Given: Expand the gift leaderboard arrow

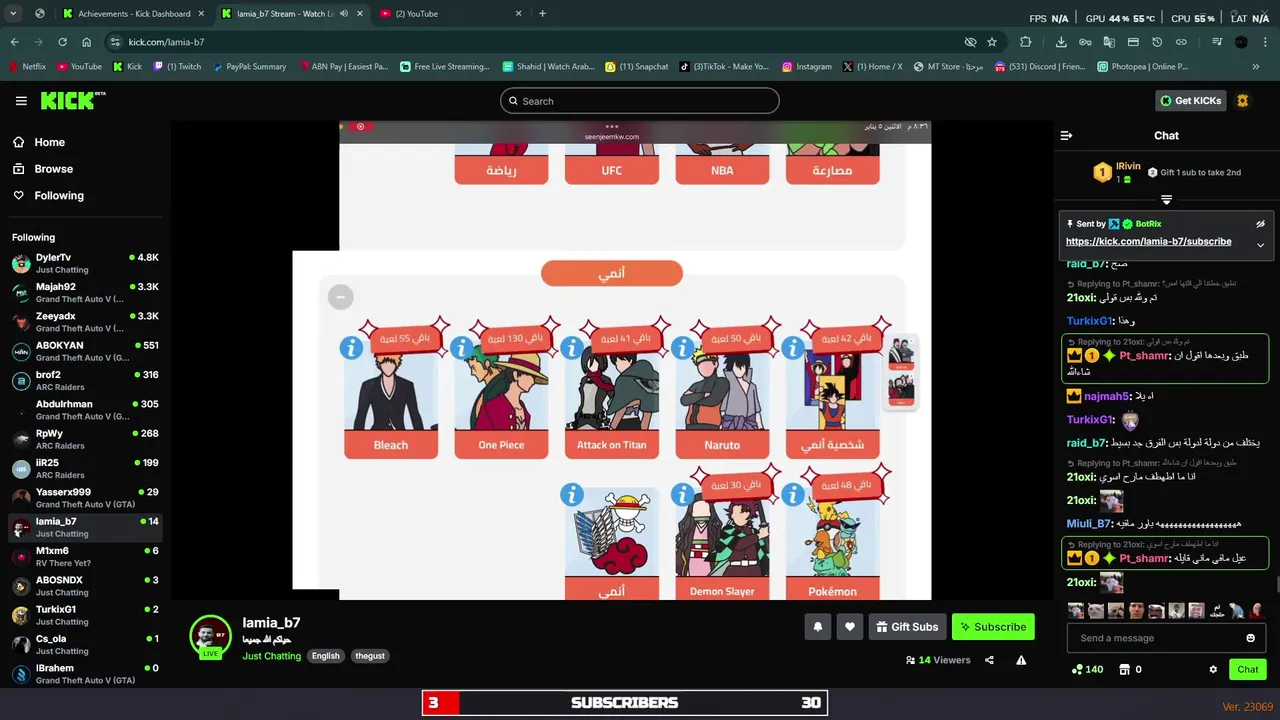Looking at the screenshot, I should [1166, 200].
